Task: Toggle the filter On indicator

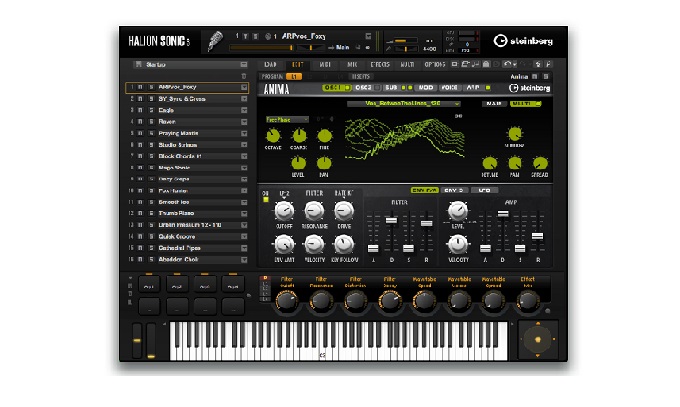Action: tap(266, 200)
